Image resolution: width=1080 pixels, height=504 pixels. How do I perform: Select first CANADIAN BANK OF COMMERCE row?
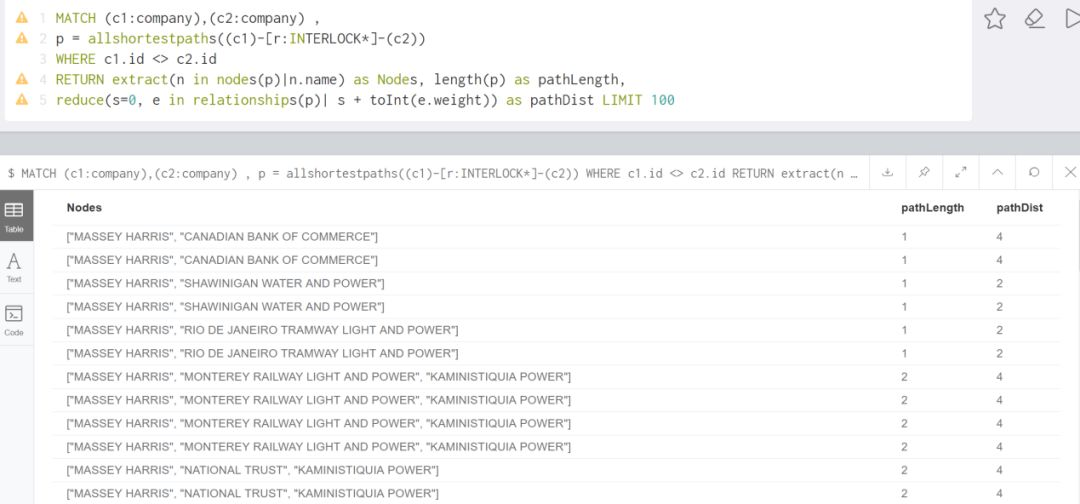[557, 237]
